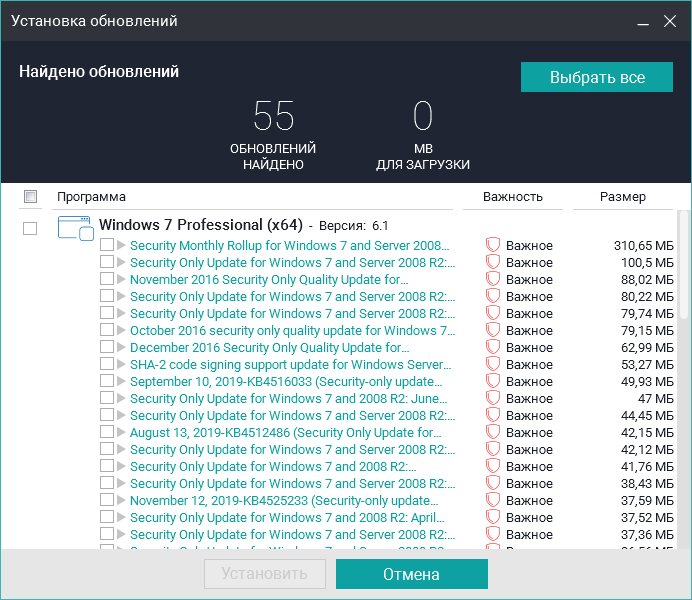This screenshot has height=600, width=692.
Task: Open the November 12, 2019-KB4525233 update link
Action: pos(284,500)
